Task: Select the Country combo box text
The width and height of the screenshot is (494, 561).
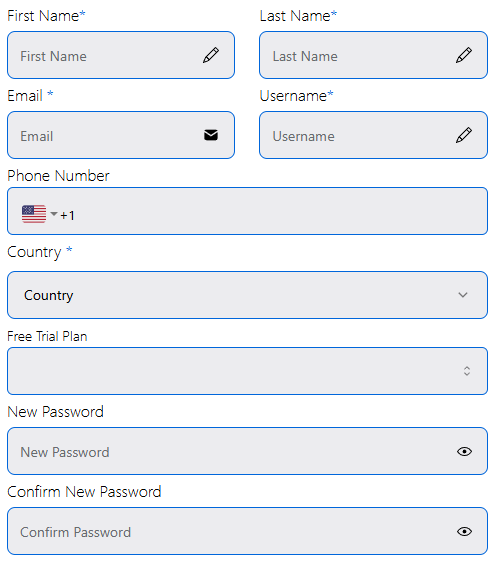Action: pyautogui.click(x=49, y=296)
